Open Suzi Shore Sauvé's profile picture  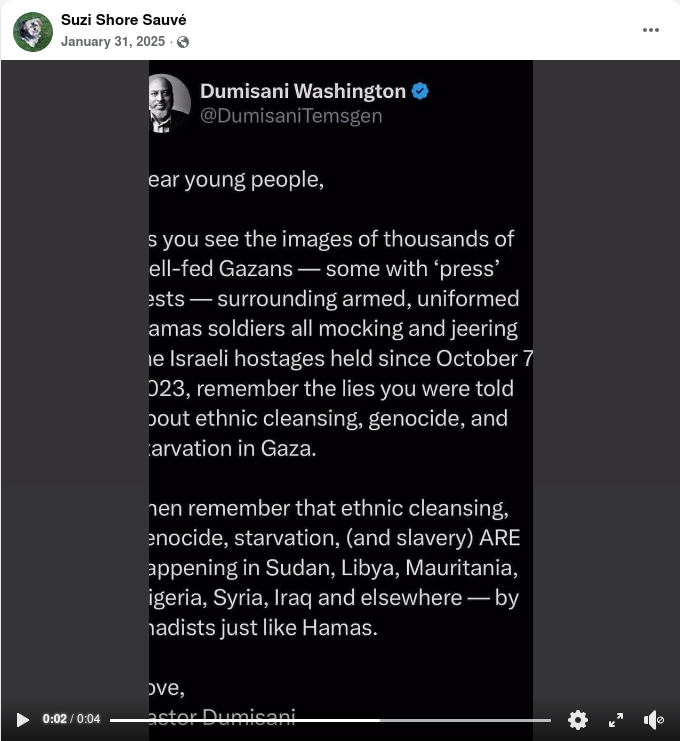(x=33, y=32)
